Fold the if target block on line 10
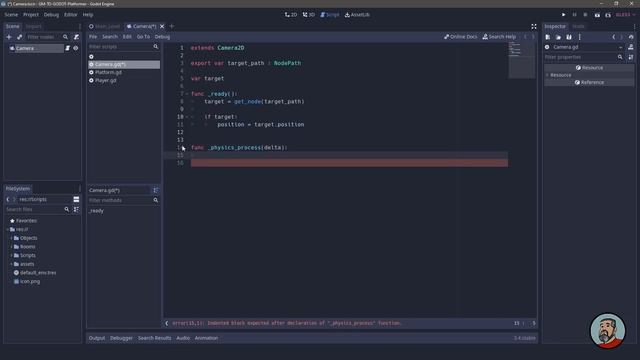 187,117
